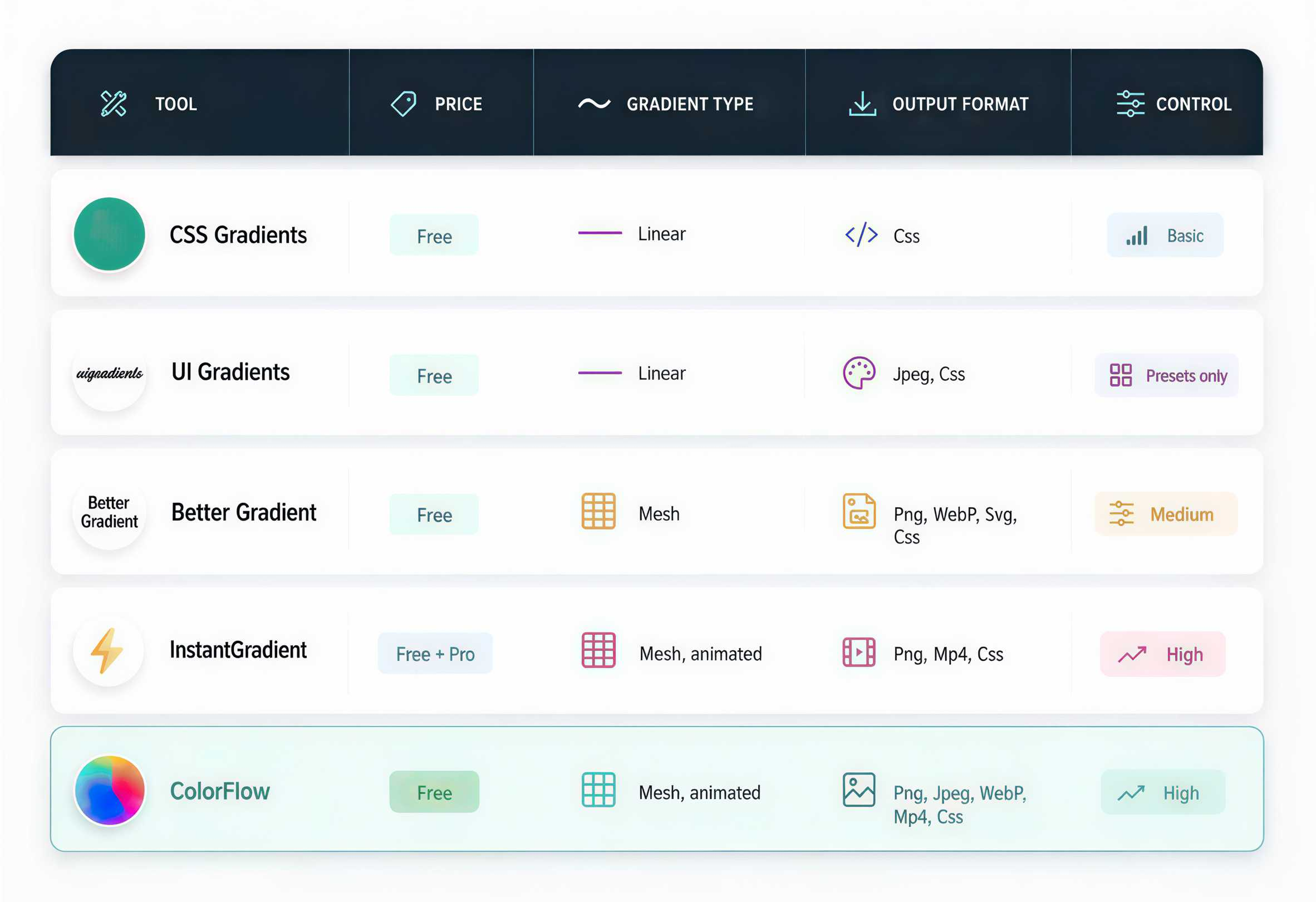Screen dimensions: 1316x902
Task: Click the price tag icon in header
Action: [404, 104]
